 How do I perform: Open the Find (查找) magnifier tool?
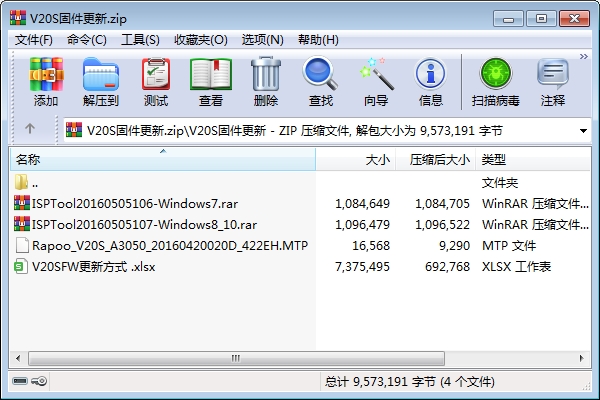(x=321, y=82)
